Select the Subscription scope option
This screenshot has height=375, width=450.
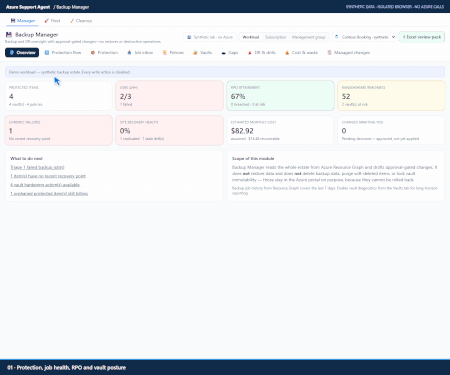tap(275, 37)
